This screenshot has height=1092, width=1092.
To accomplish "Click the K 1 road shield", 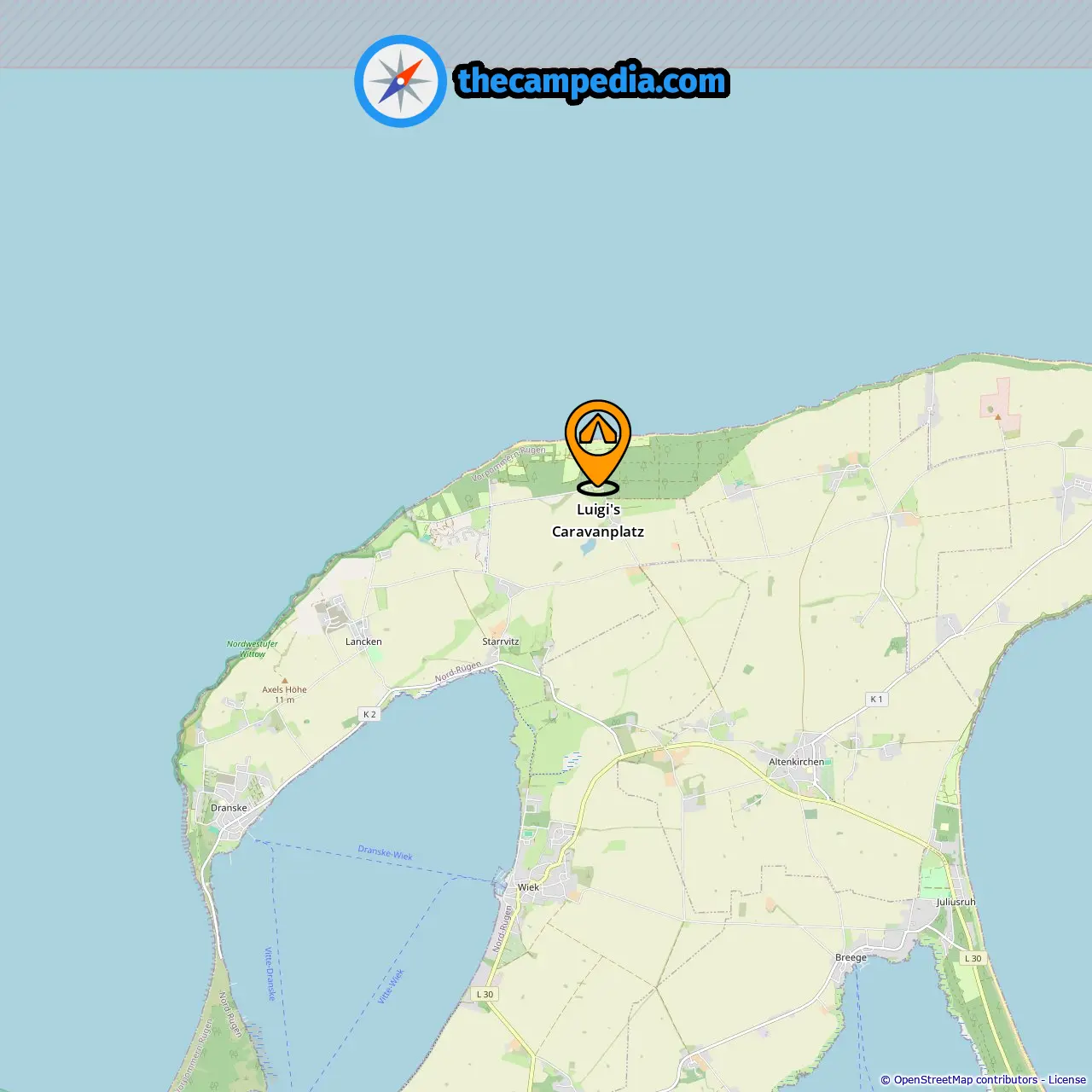I will (x=876, y=699).
